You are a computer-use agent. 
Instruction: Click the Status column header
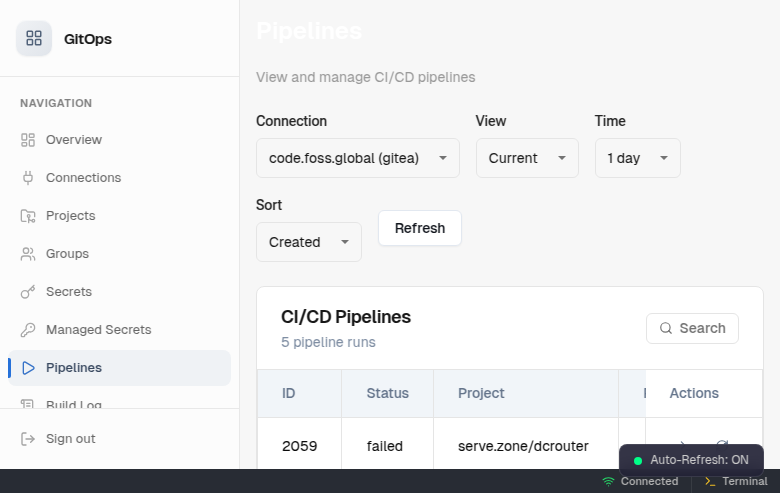pos(387,393)
